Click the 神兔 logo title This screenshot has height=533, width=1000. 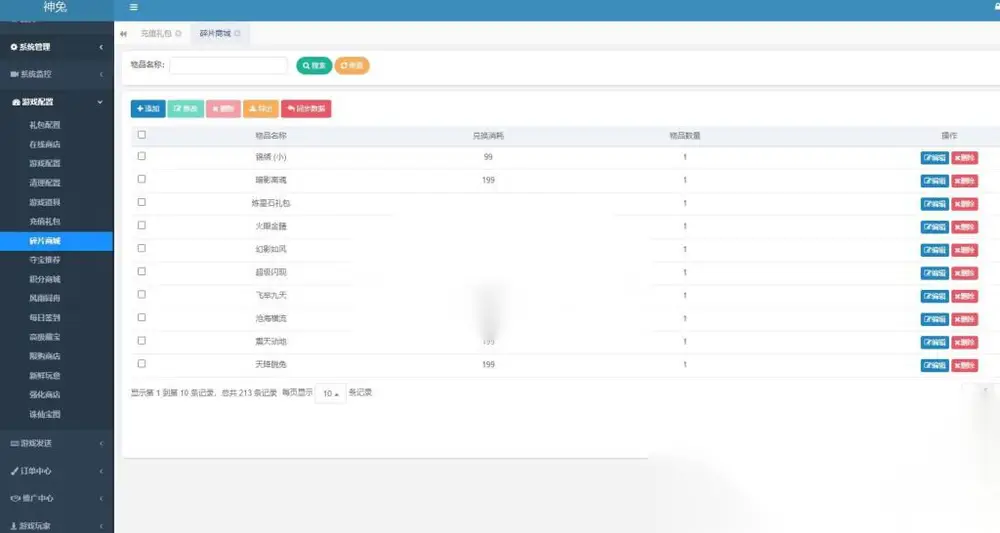(x=55, y=7)
